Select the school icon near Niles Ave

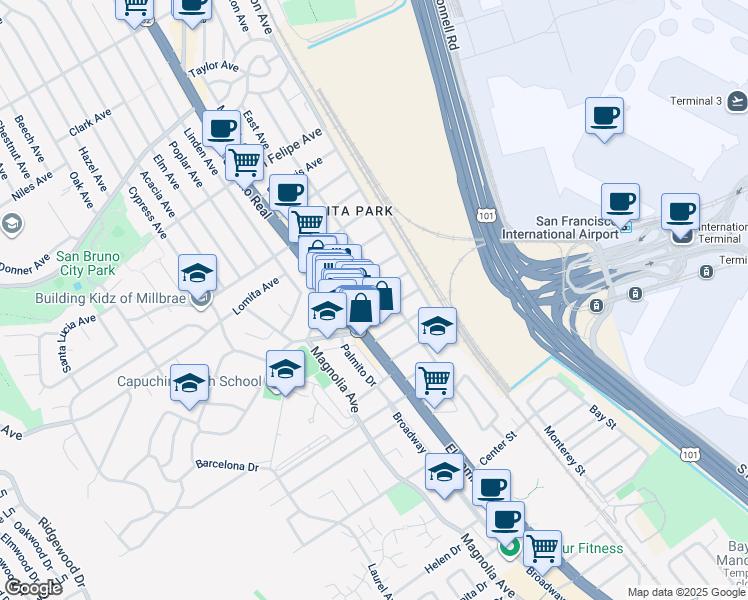tap(12, 224)
